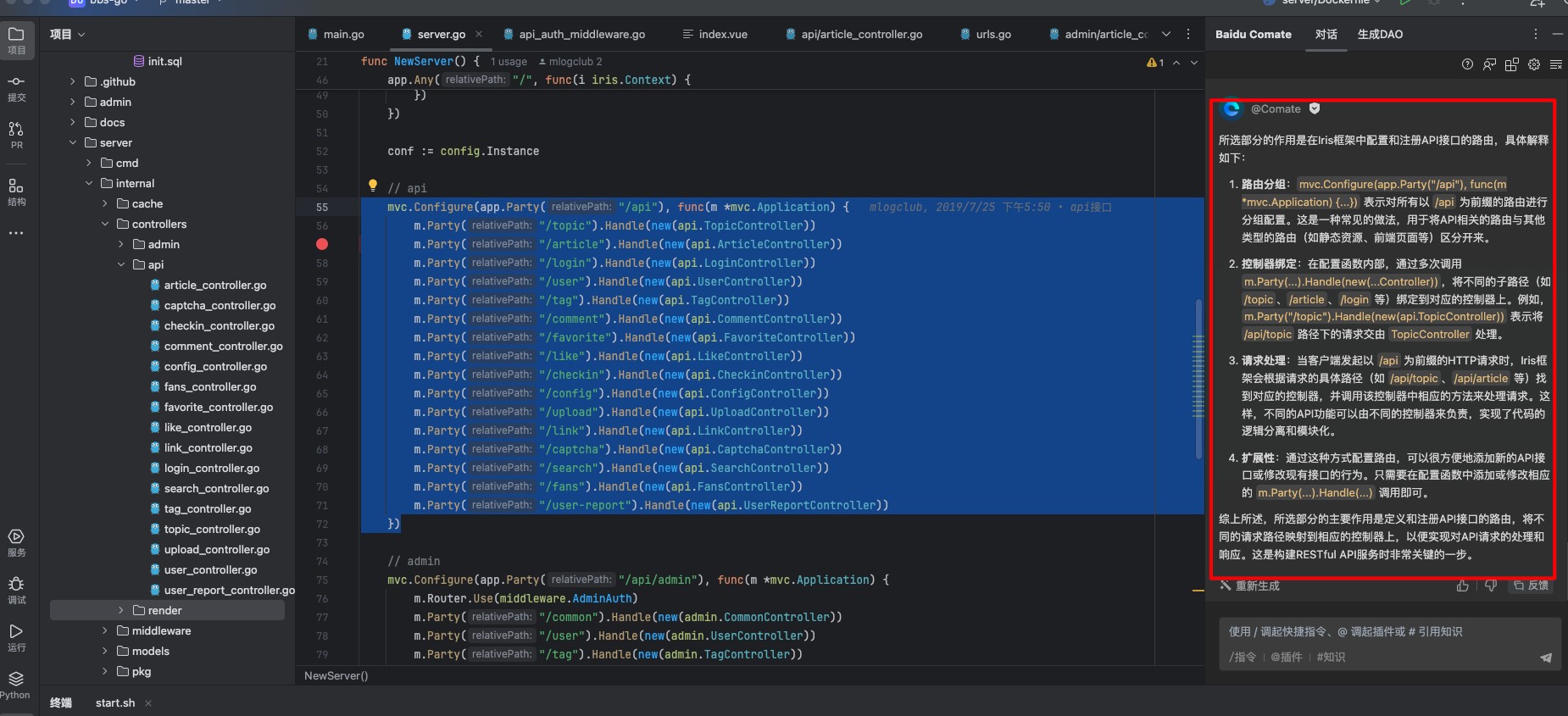Switch to the api/article_controller.go tab
This screenshot has width=1568, height=716.
pos(854,34)
